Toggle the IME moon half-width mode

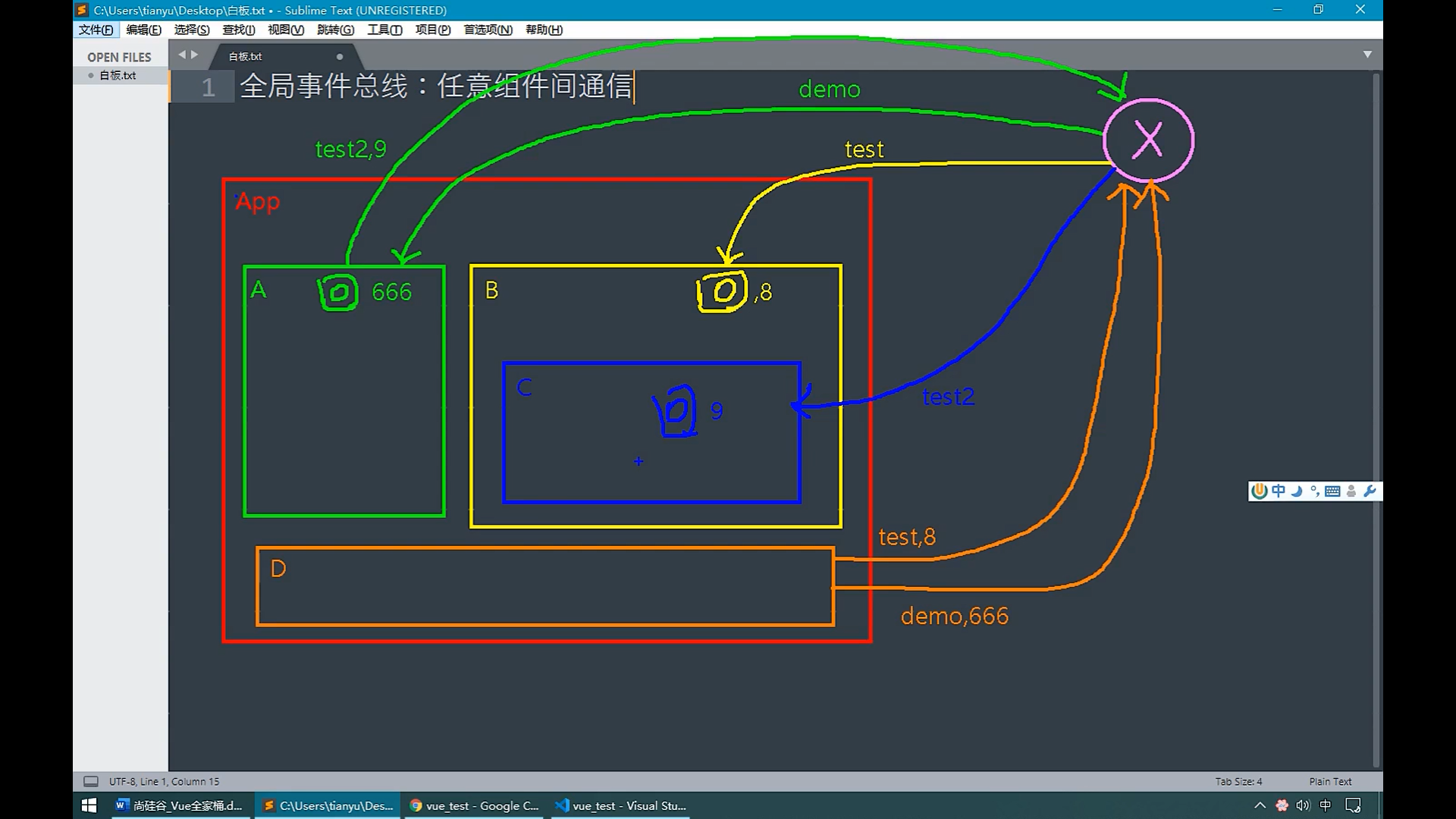[x=1297, y=491]
